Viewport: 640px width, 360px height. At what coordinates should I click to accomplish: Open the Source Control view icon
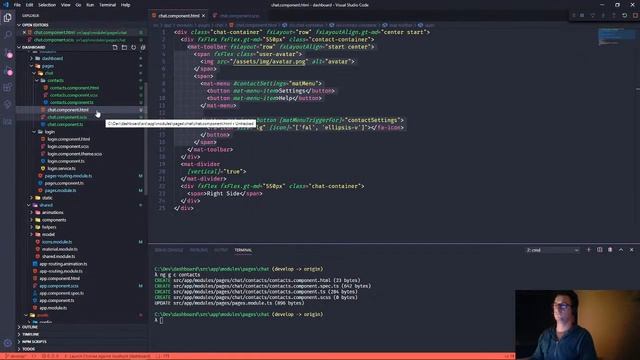(x=7, y=53)
